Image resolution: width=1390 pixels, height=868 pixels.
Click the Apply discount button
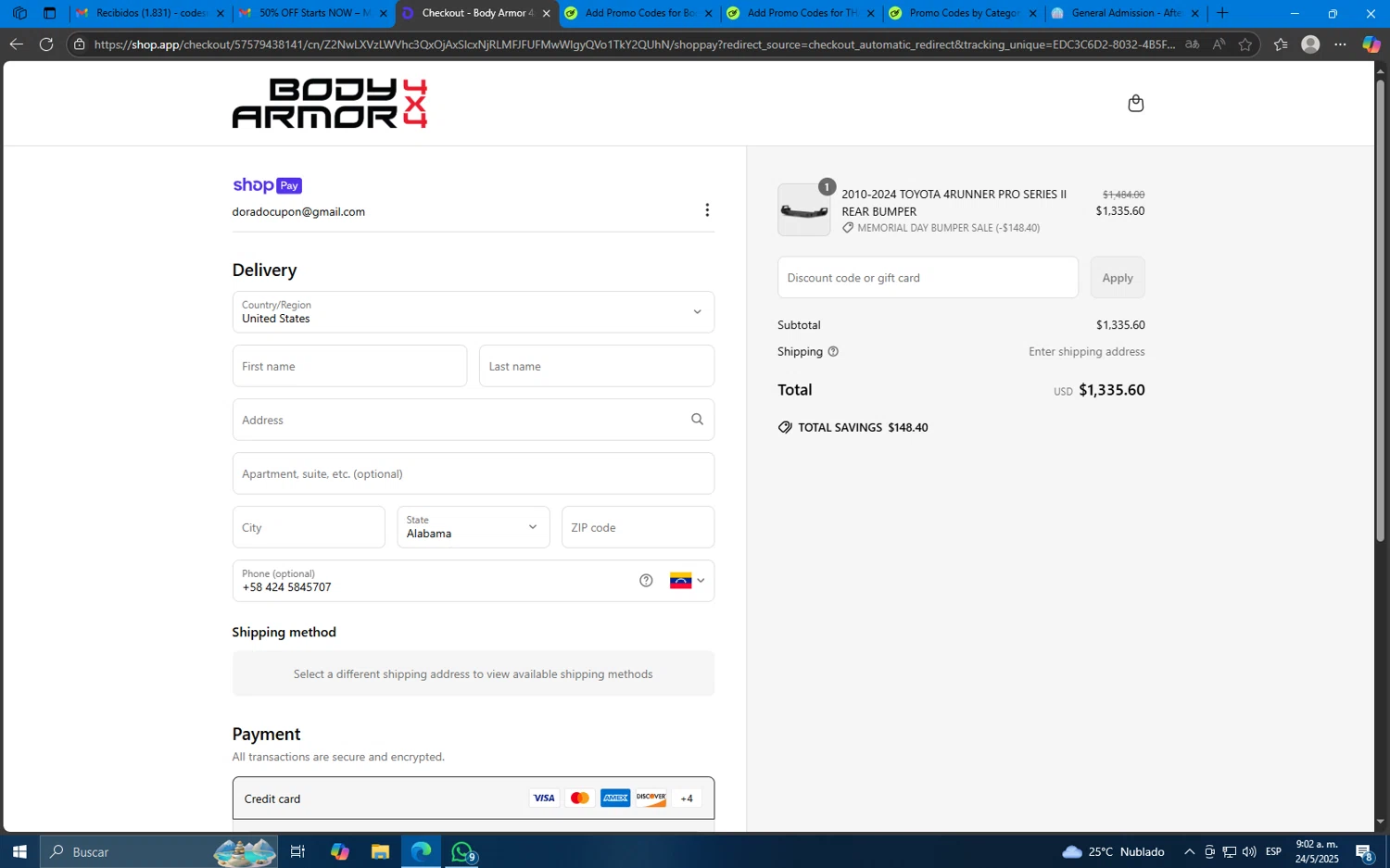tap(1118, 278)
